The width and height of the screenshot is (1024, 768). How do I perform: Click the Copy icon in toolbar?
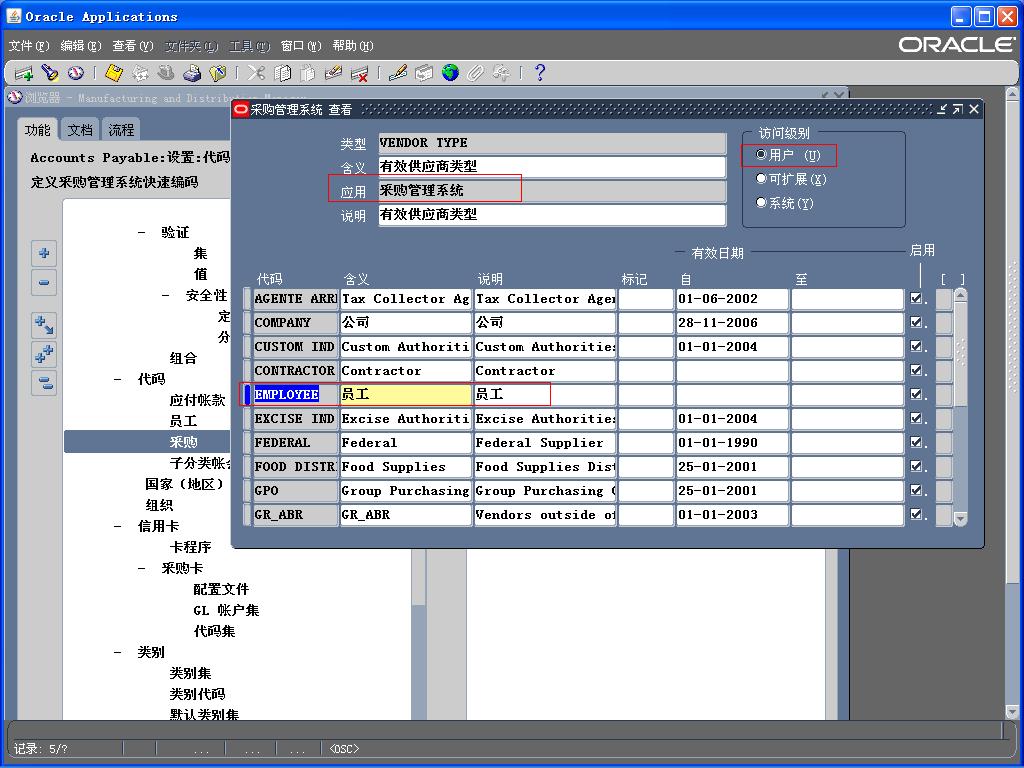click(282, 73)
